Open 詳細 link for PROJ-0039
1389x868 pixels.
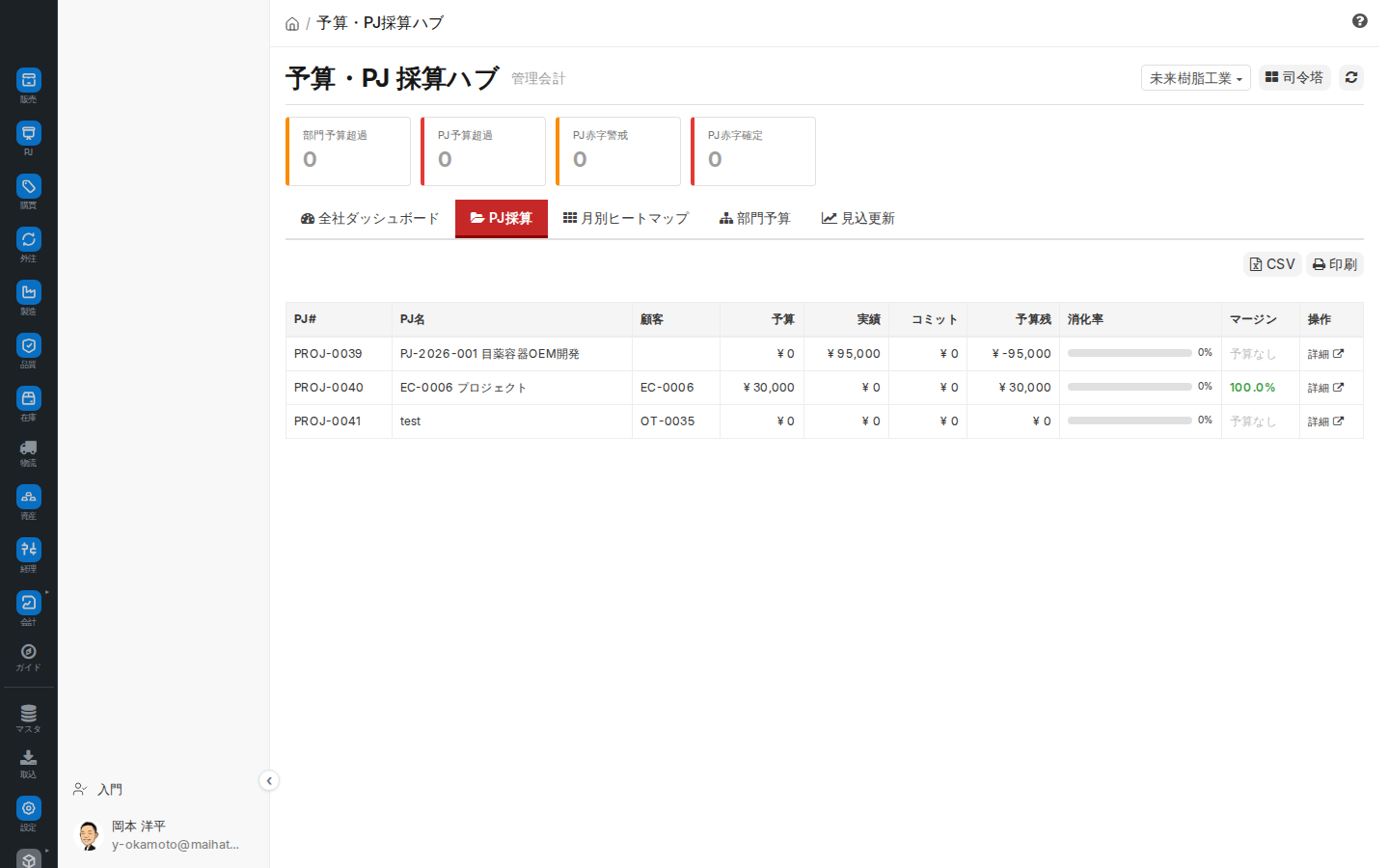point(1325,354)
